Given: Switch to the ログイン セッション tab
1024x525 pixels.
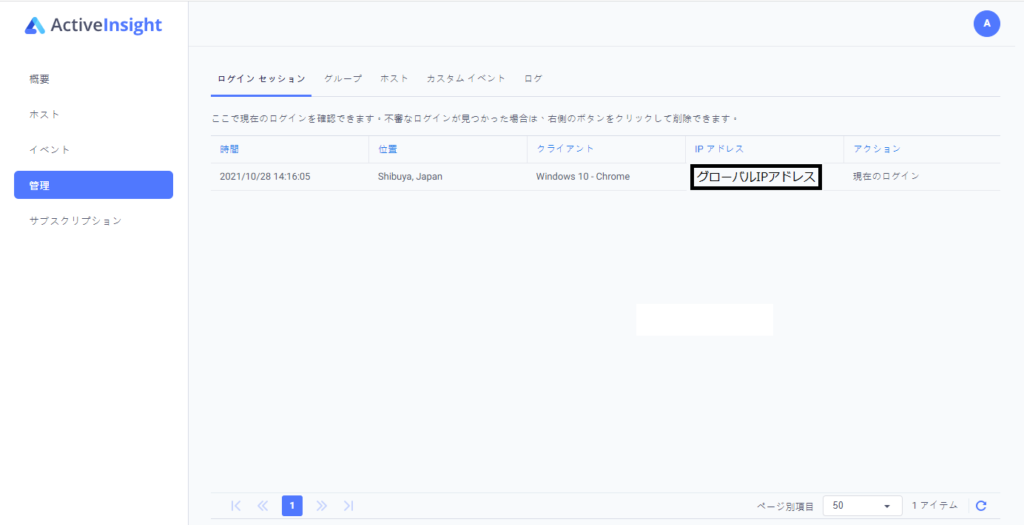Looking at the screenshot, I should pos(261,78).
